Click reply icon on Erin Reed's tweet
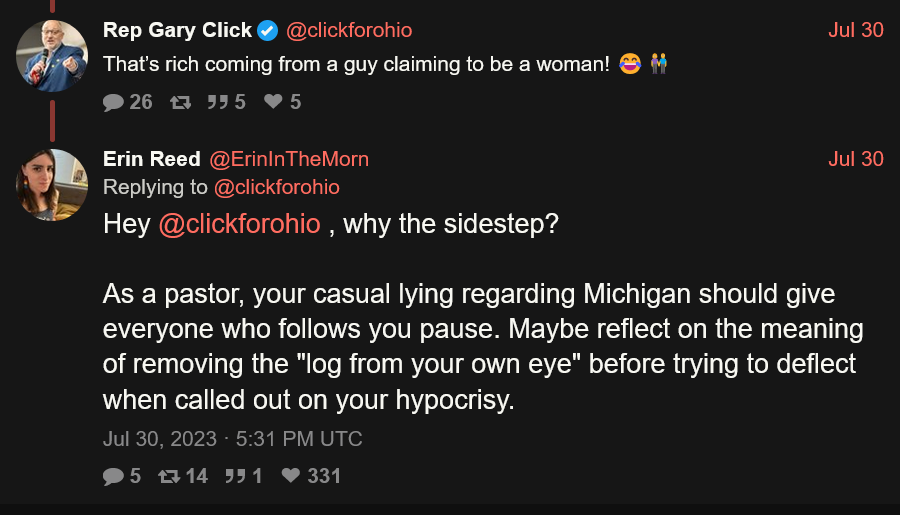The width and height of the screenshot is (900, 515). coord(114,477)
